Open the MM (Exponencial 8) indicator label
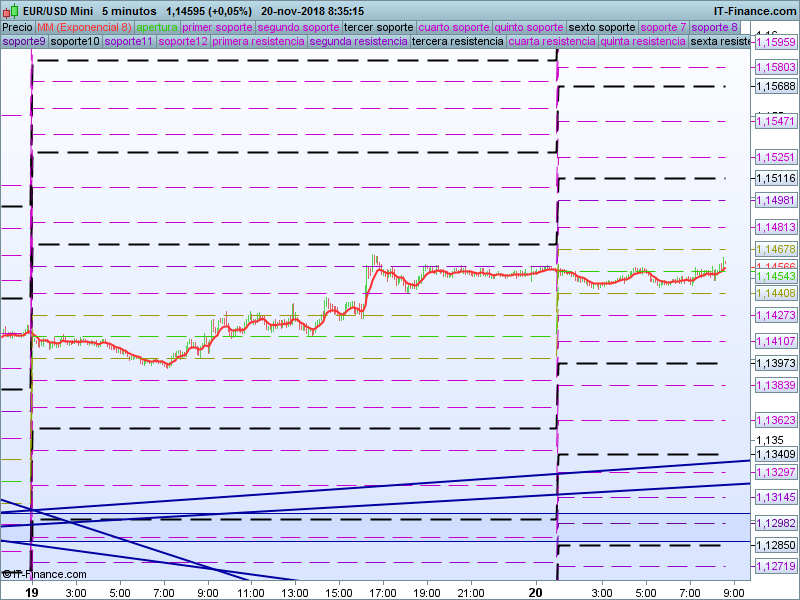 pyautogui.click(x=84, y=27)
